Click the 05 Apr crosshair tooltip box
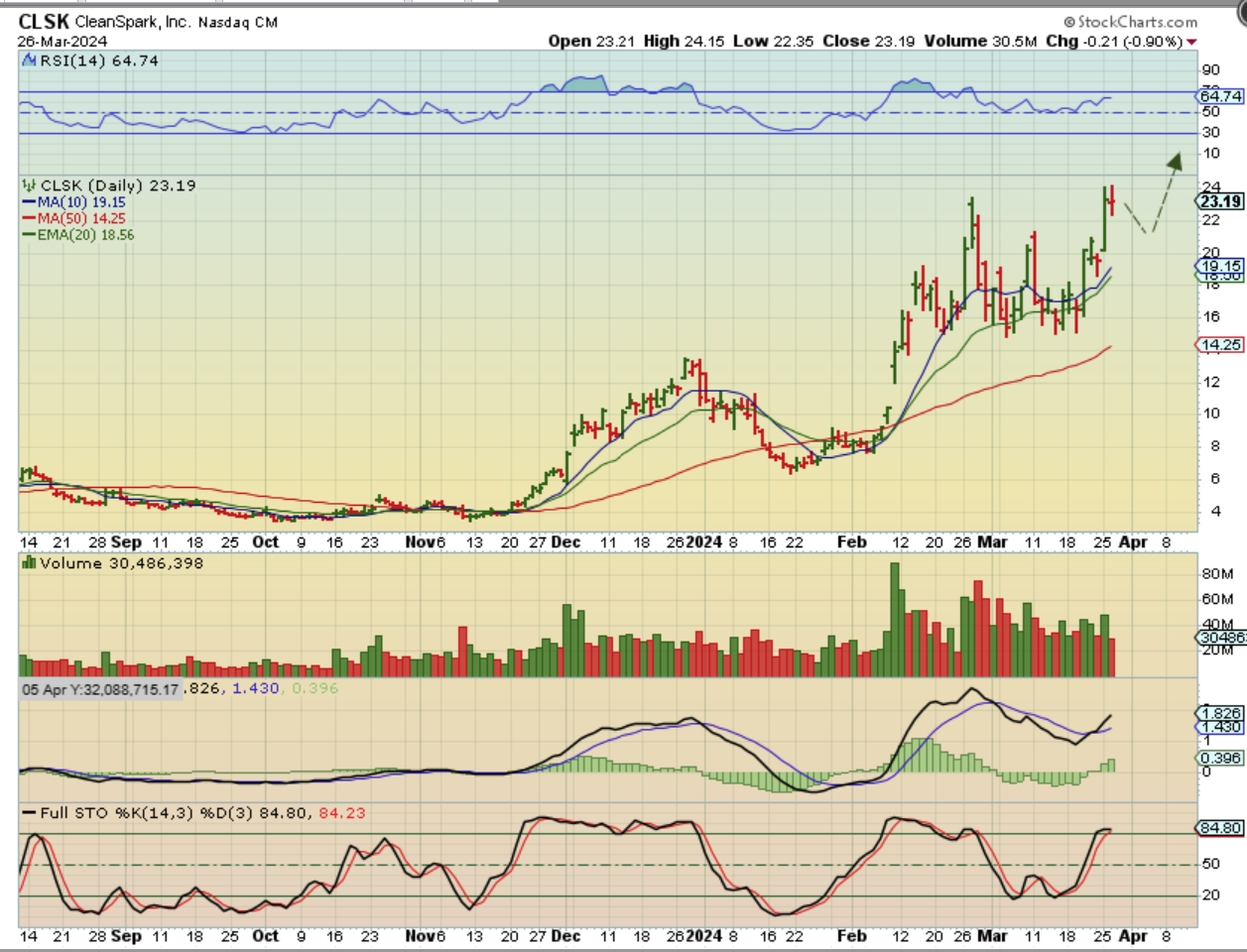 [x=100, y=689]
